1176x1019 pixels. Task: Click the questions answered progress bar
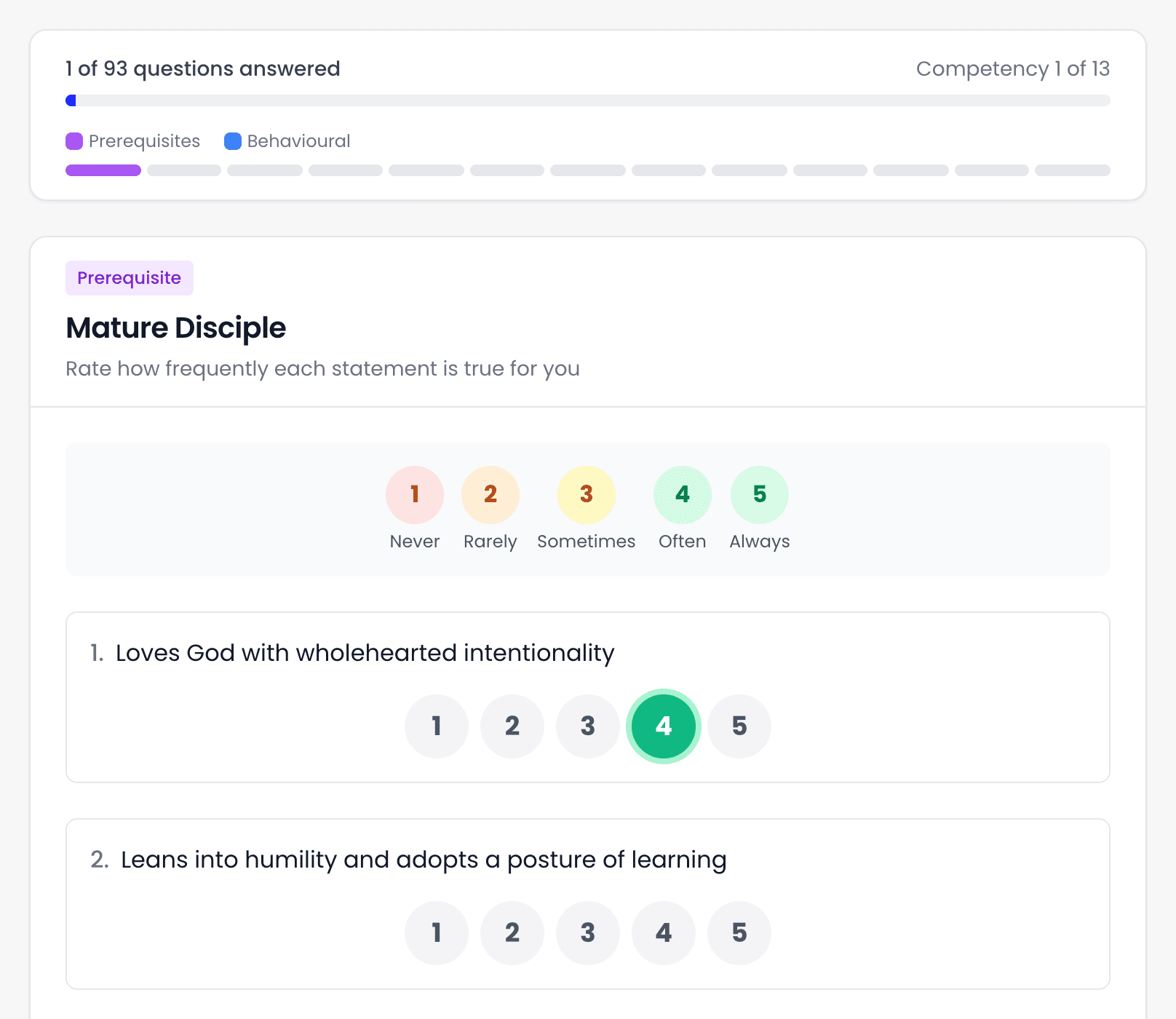point(588,100)
